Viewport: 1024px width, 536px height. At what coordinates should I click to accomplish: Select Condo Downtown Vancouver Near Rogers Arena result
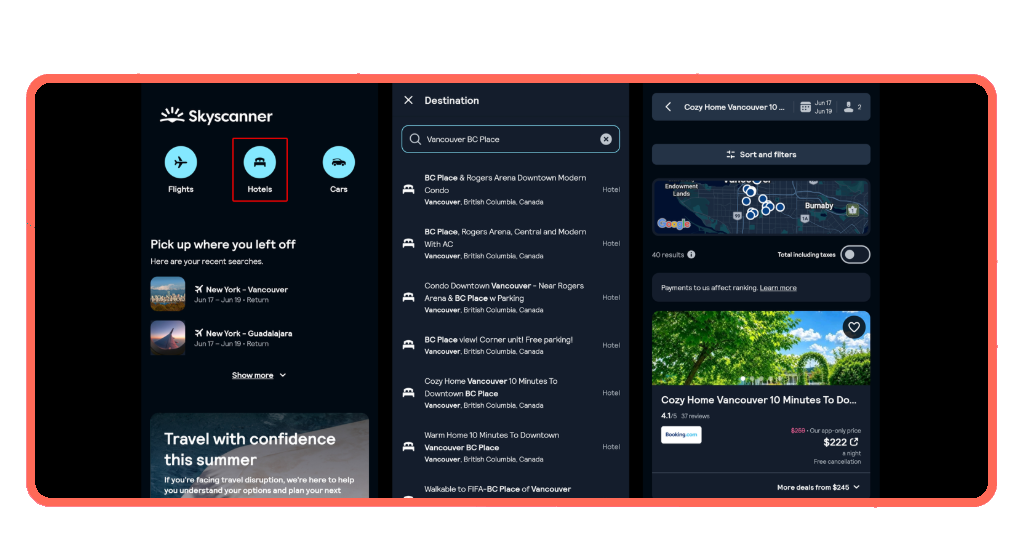tap(510, 298)
